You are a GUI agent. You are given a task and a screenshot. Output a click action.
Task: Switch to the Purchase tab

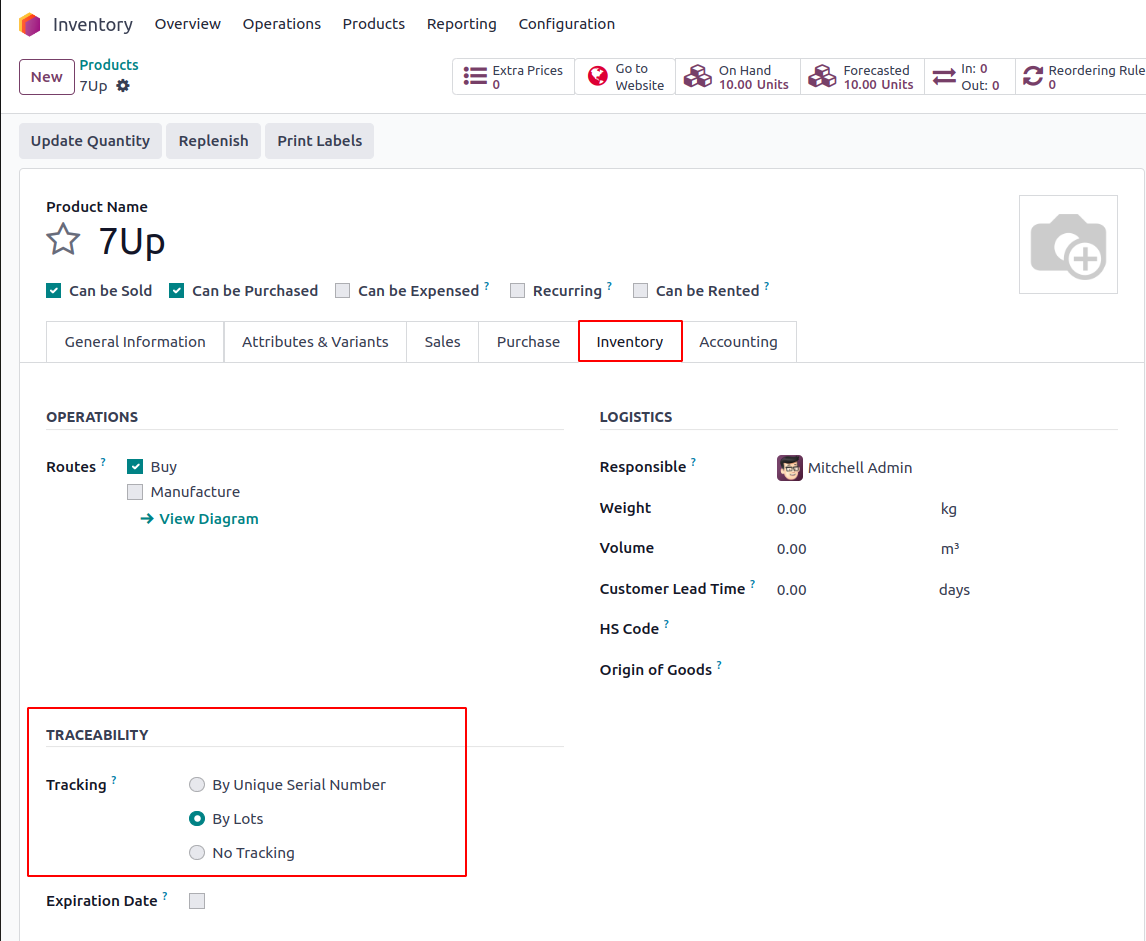[528, 342]
